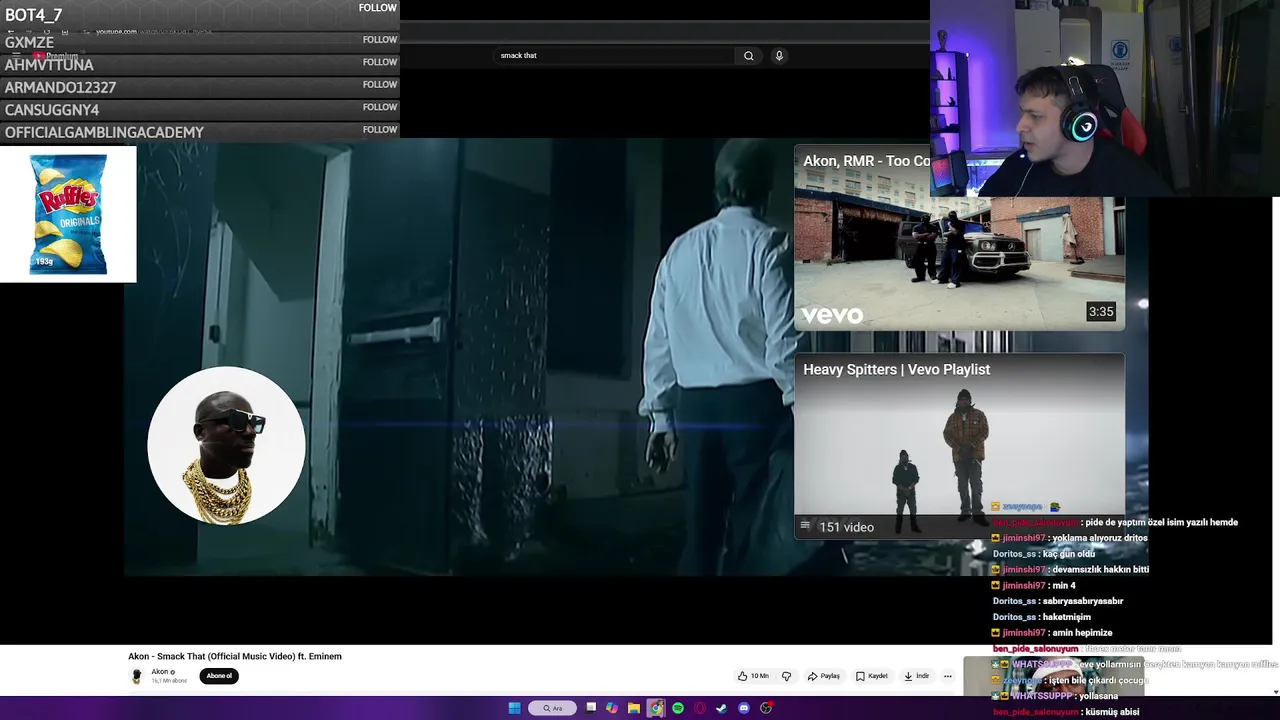This screenshot has width=1280, height=720.
Task: Click chat message 'min 4'
Action: tap(1064, 586)
